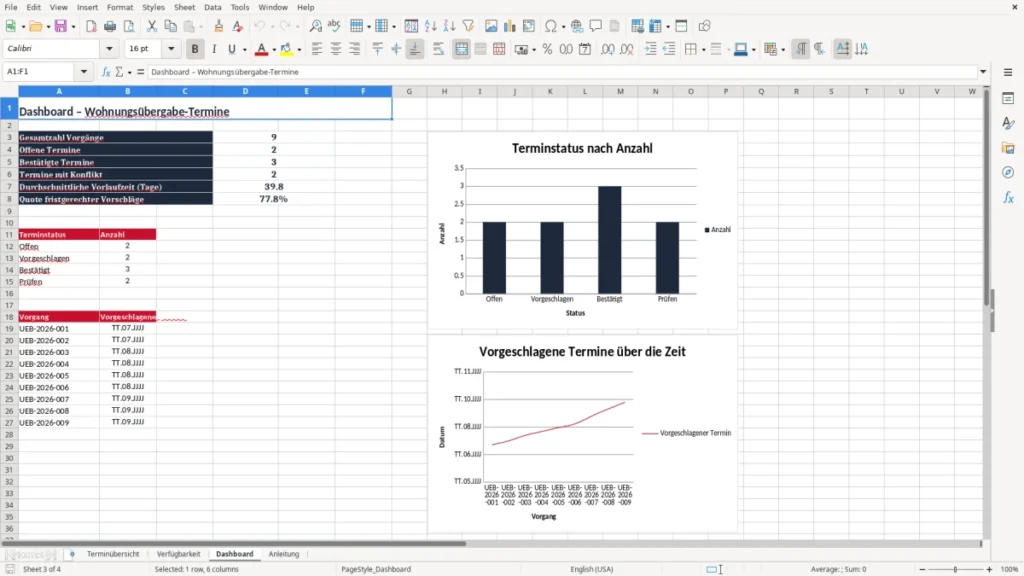This screenshot has height=576, width=1024.
Task: Open the sidebar Properties panel icon
Action: tap(1008, 98)
